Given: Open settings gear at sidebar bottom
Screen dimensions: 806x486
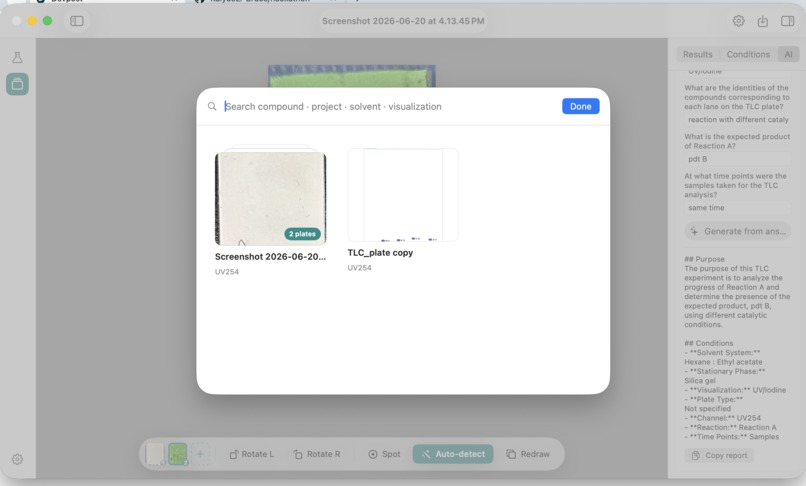Looking at the screenshot, I should tap(17, 459).
